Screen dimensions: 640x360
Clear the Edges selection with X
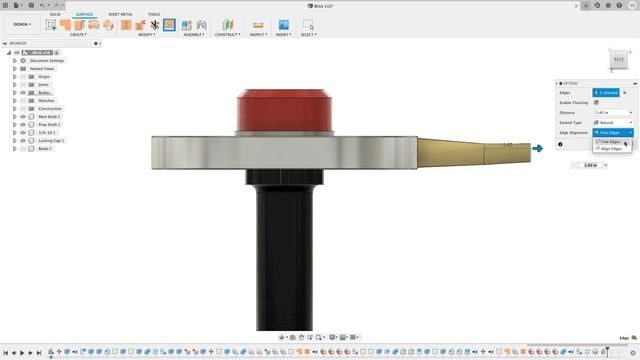click(624, 93)
